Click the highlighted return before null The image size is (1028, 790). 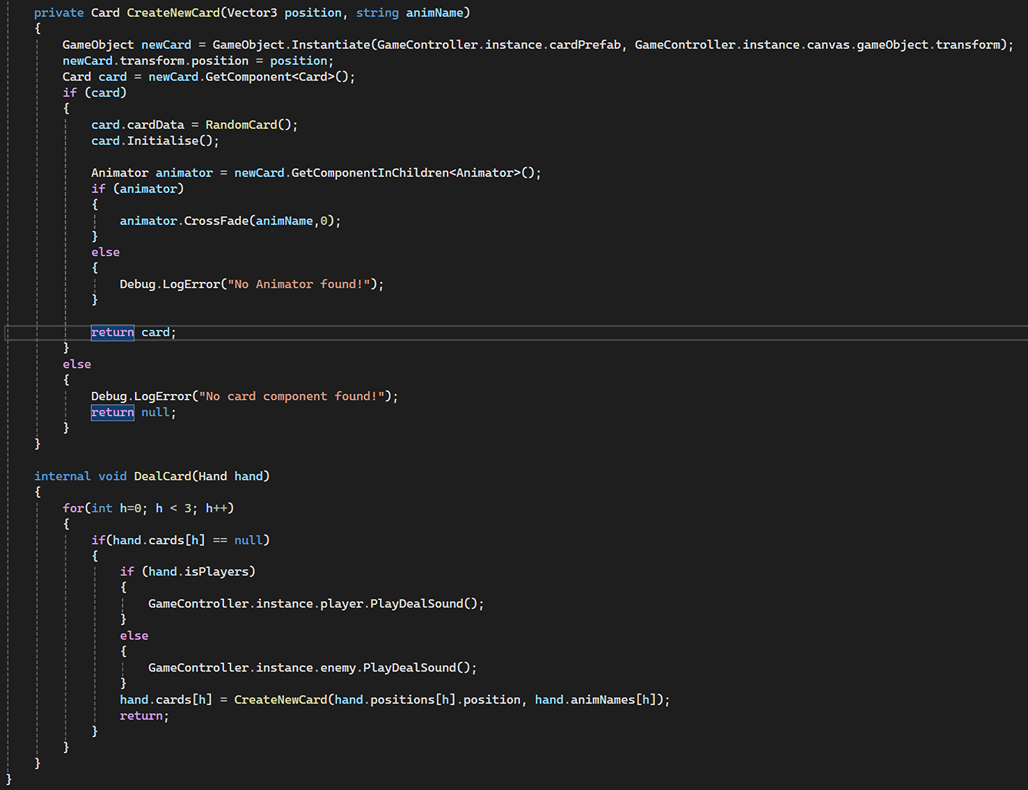[x=112, y=412]
